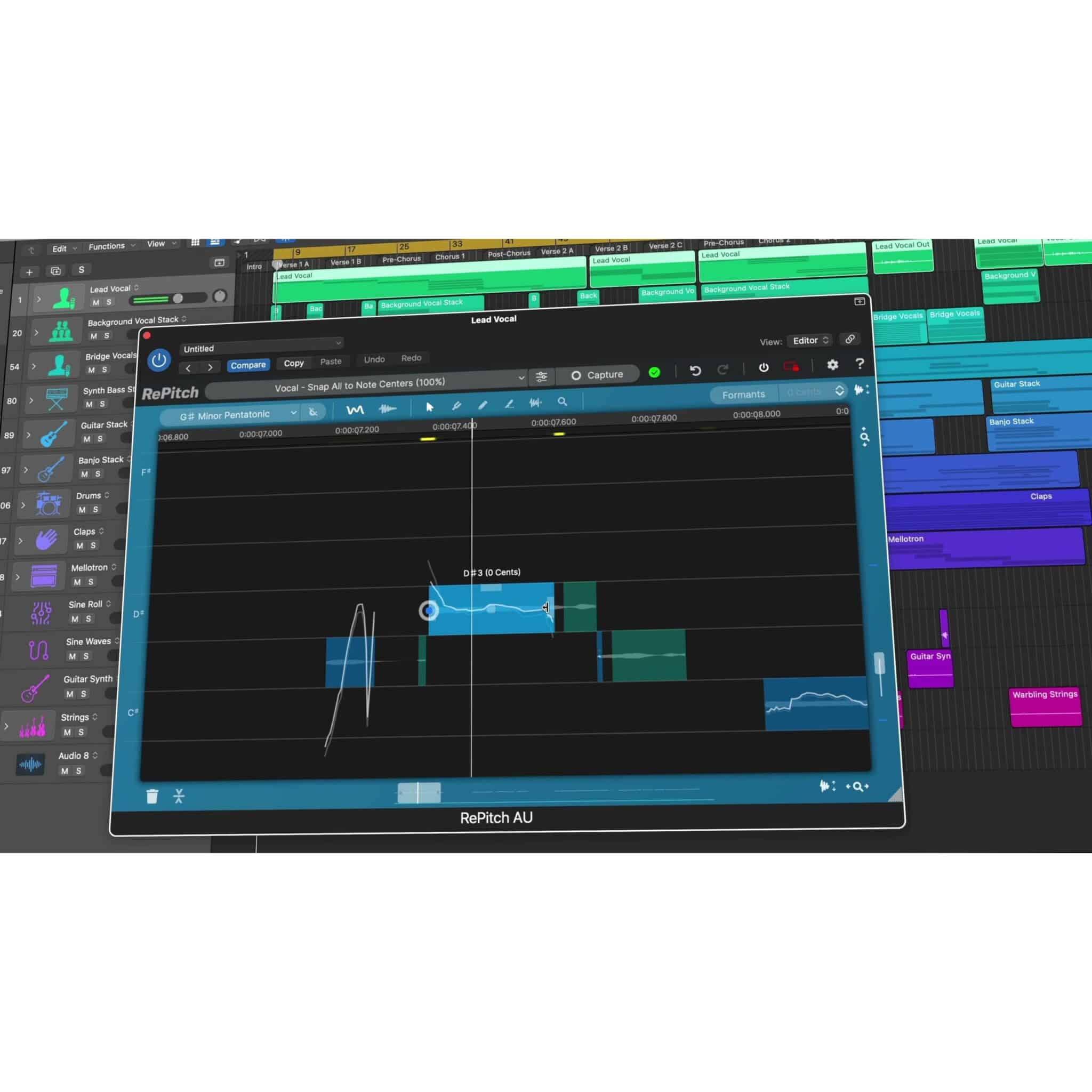Click the red record-link icon
1092x1092 pixels.
[791, 366]
